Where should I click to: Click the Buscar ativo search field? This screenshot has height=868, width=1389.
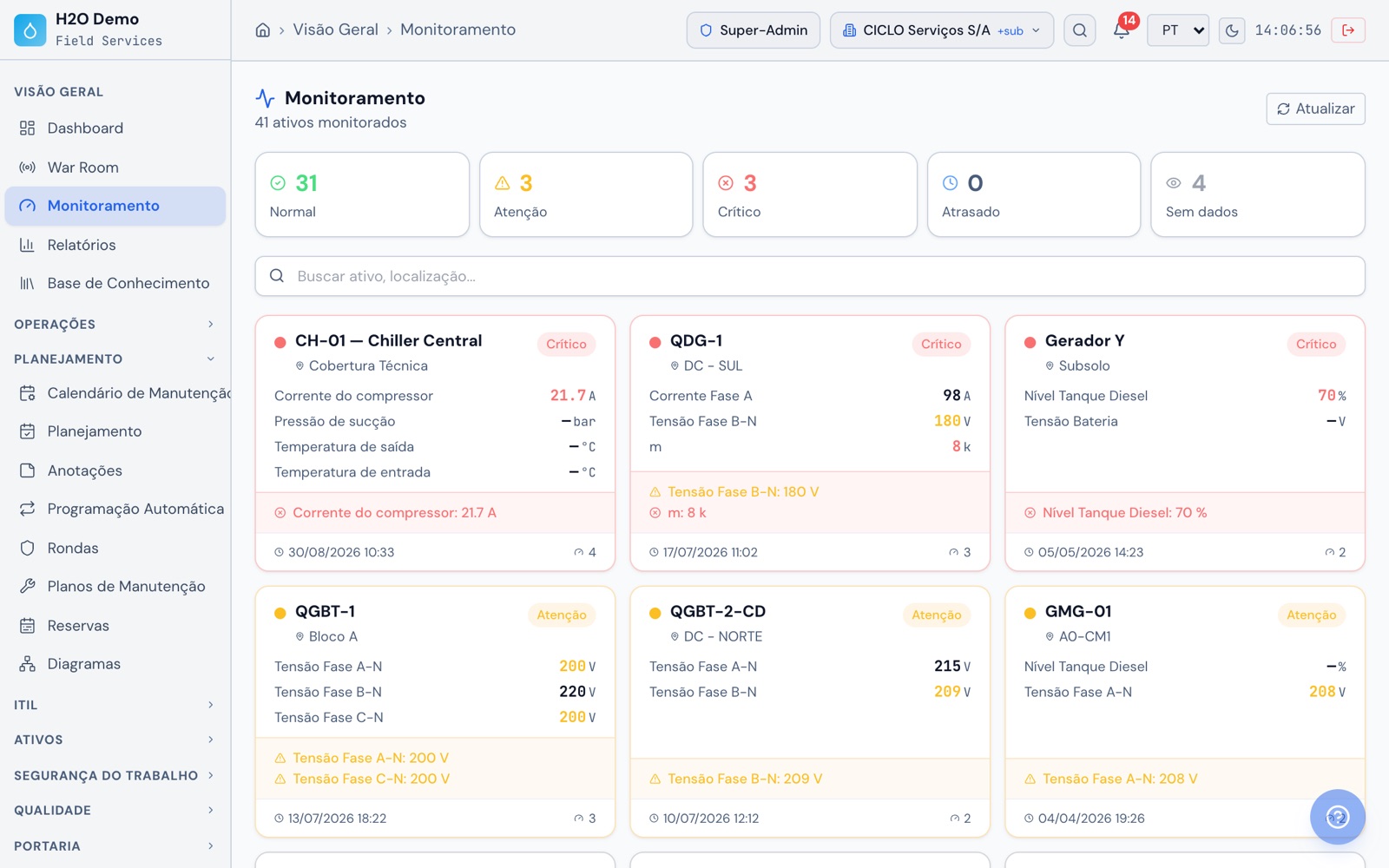[x=810, y=276]
